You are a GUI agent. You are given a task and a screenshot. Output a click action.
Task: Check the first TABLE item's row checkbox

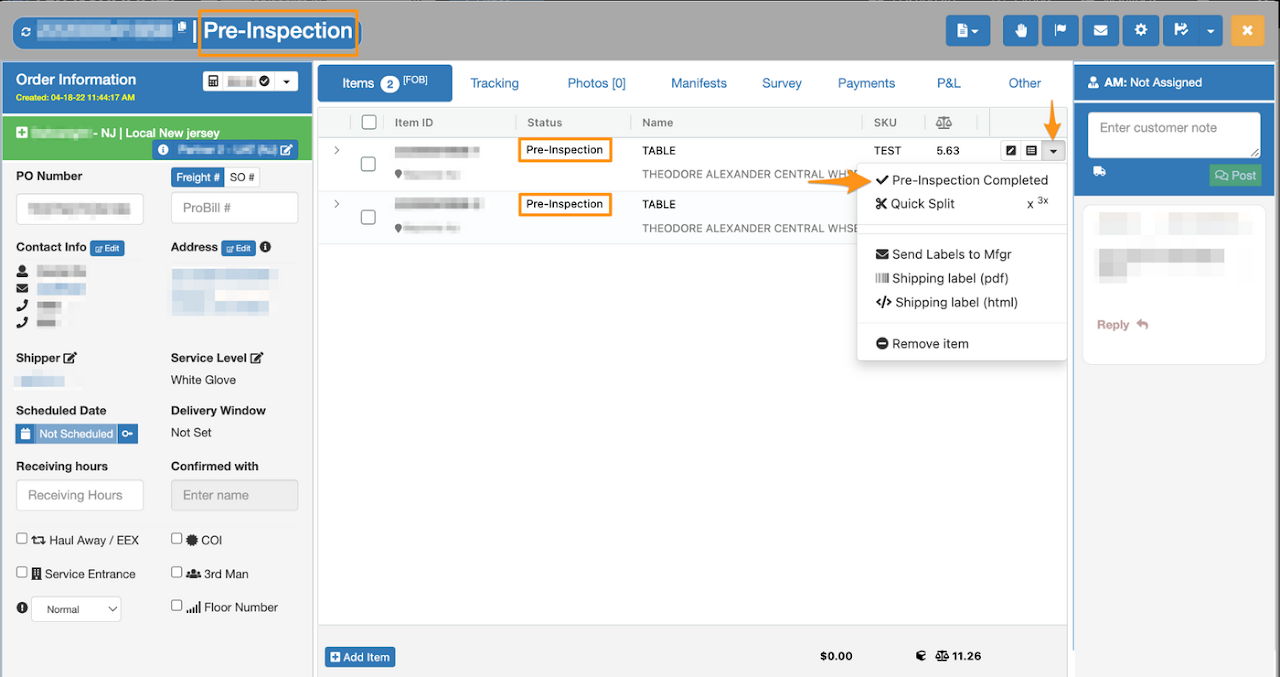pyautogui.click(x=368, y=164)
